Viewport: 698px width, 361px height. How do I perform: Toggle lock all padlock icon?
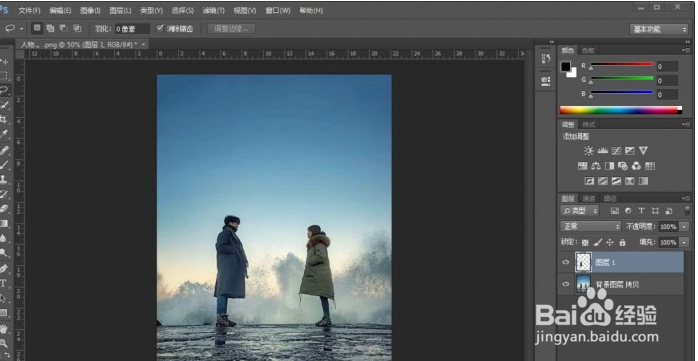point(622,243)
